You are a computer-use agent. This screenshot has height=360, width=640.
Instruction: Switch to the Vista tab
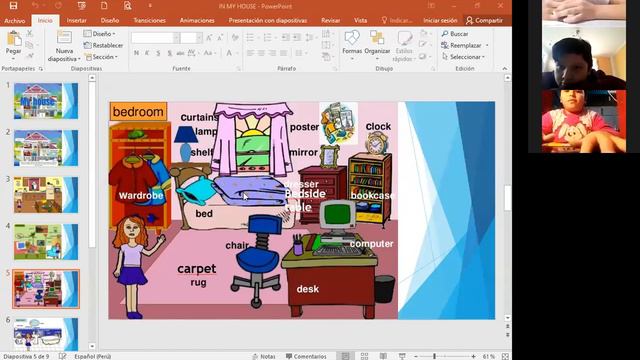[360, 20]
